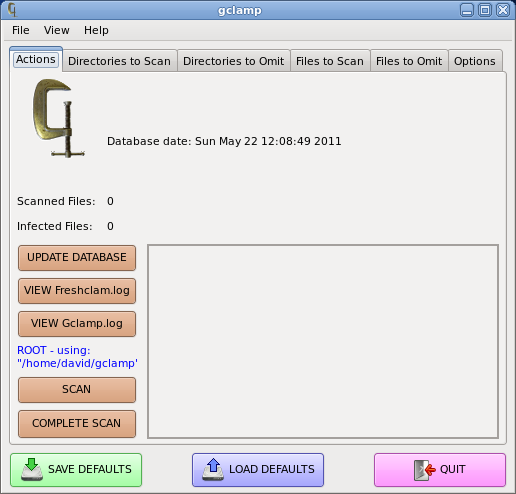Quit the application with QUIT button
Image resolution: width=516 pixels, height=494 pixels.
pyautogui.click(x=440, y=470)
